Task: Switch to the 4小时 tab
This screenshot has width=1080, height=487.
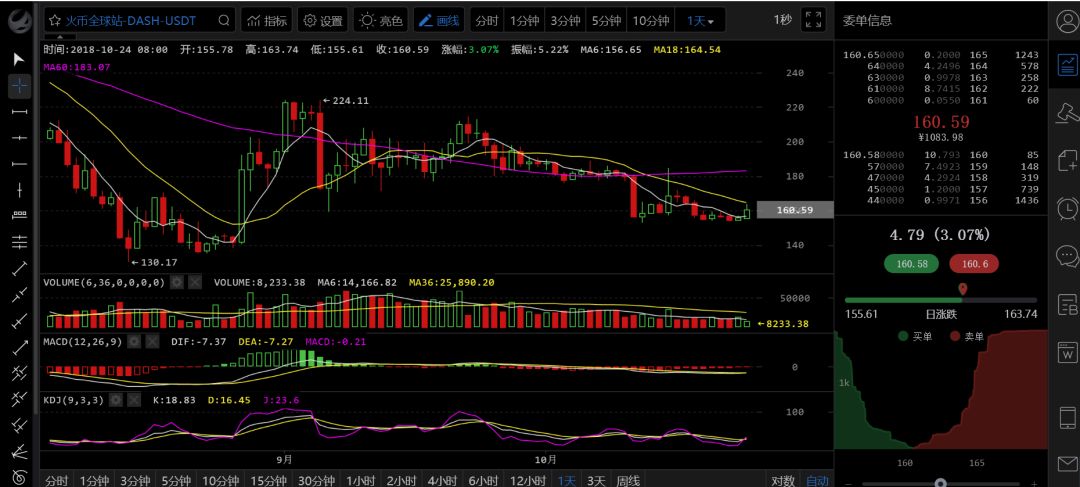Action: tap(442, 480)
